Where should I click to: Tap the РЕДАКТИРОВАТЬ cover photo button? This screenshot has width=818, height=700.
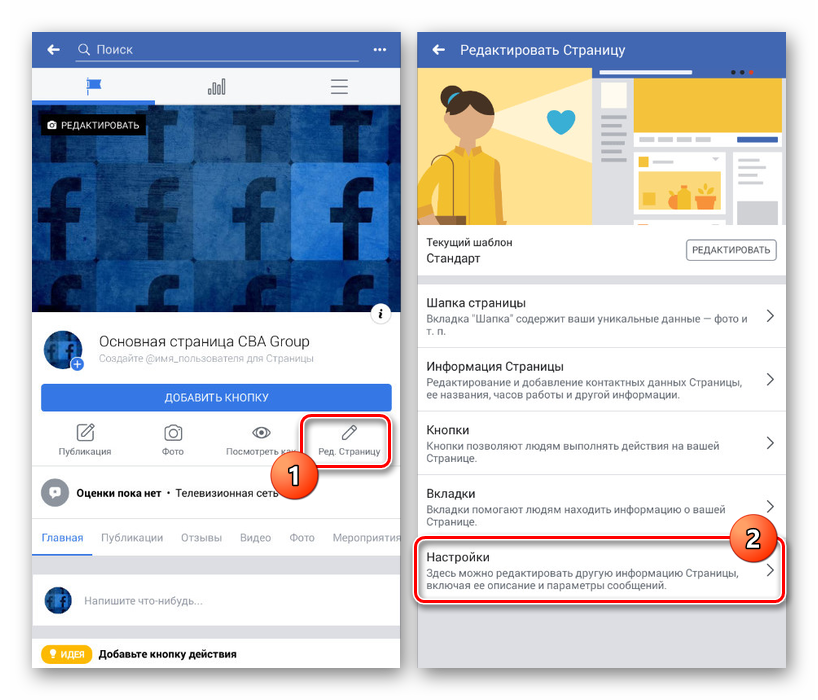(x=93, y=125)
